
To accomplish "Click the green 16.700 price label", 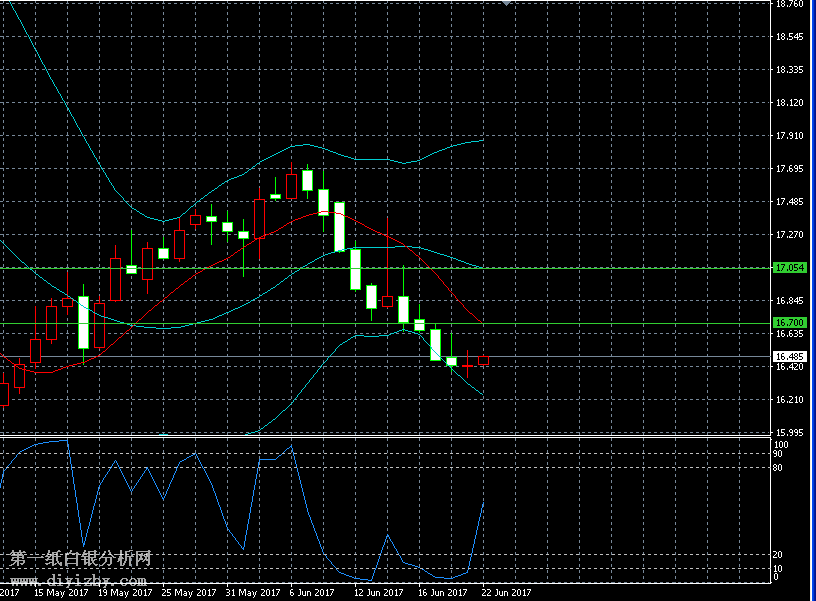I will (x=789, y=322).
